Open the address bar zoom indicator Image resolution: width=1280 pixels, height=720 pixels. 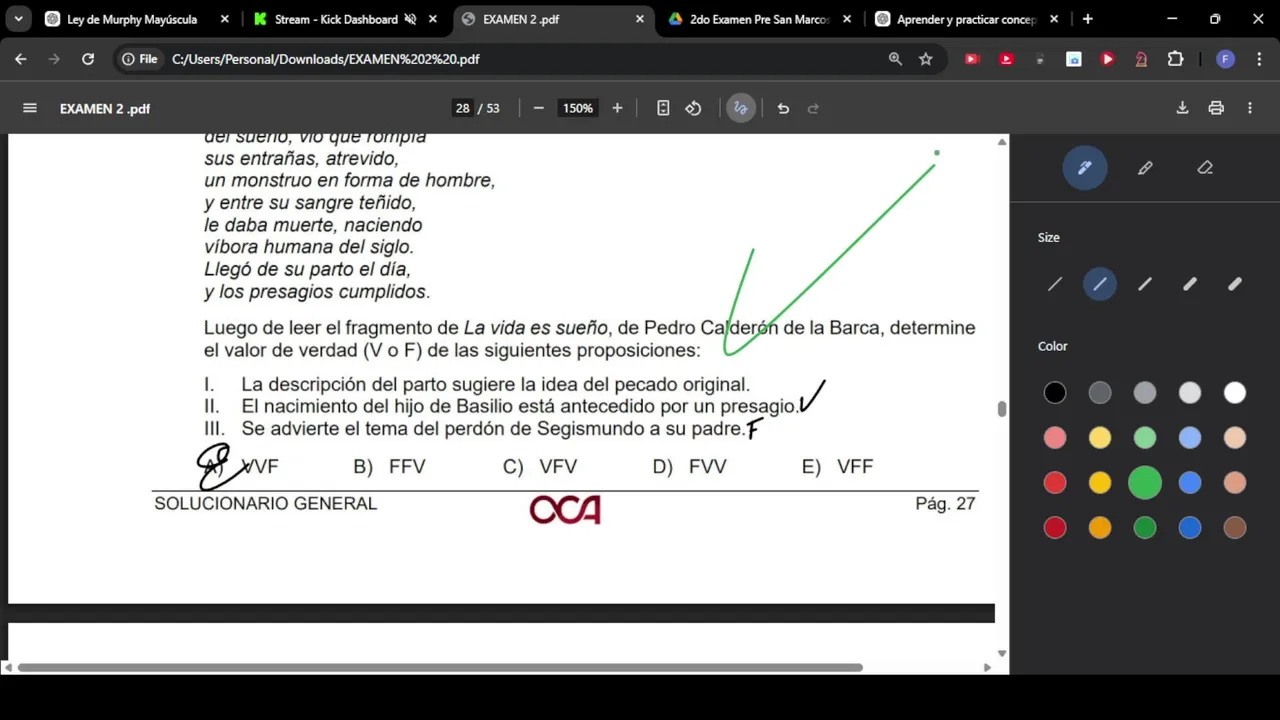(x=895, y=59)
